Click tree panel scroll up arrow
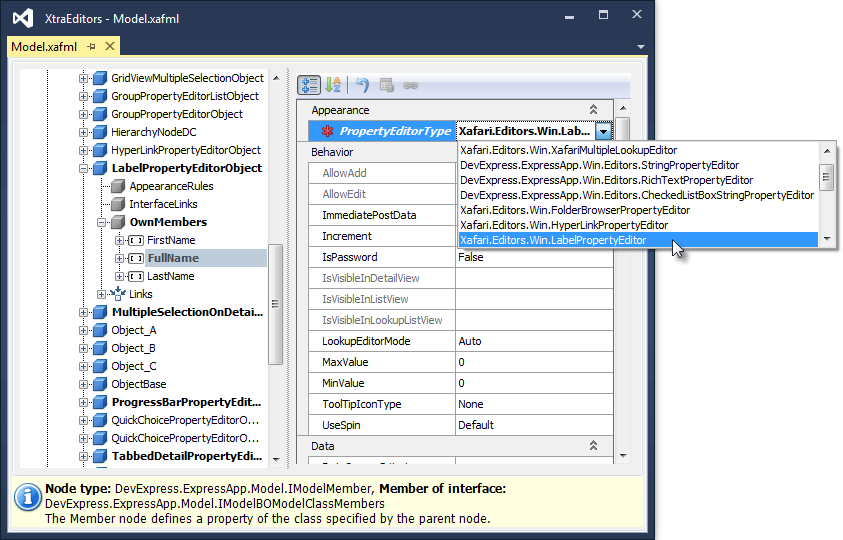The height and width of the screenshot is (540, 843). [x=276, y=79]
